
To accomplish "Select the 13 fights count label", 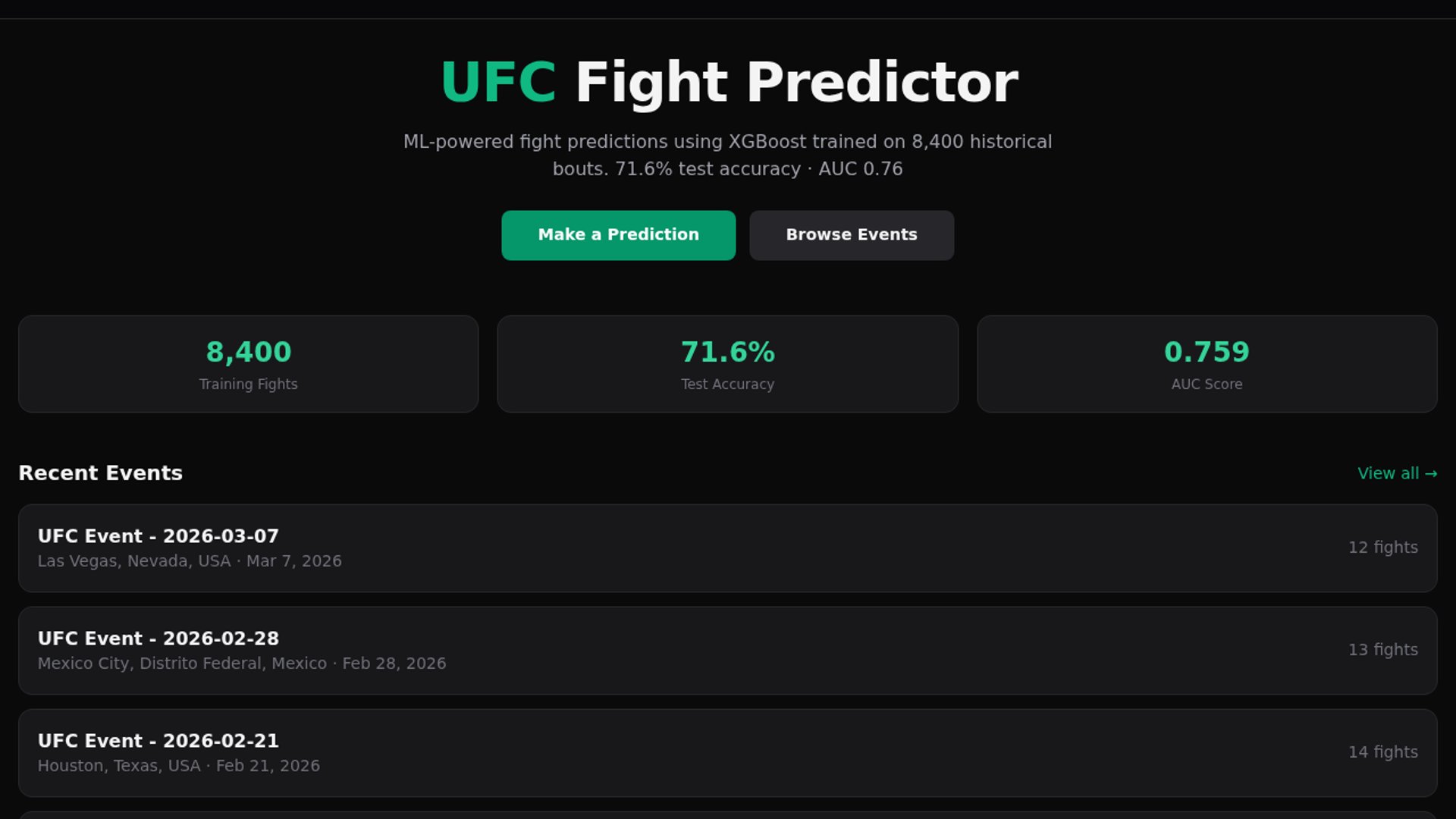I will 1382,650.
